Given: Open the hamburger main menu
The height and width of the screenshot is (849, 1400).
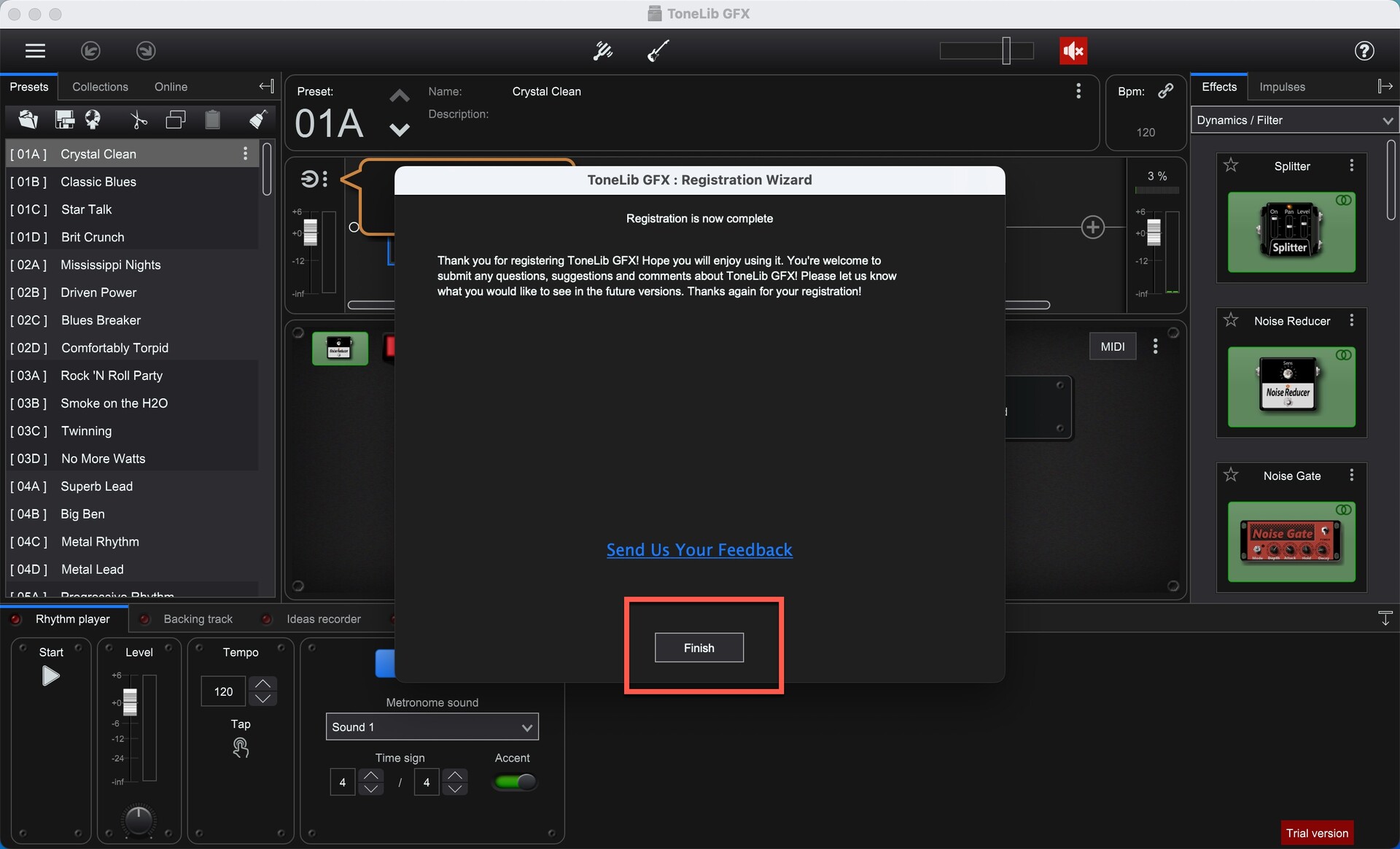Looking at the screenshot, I should (35, 50).
